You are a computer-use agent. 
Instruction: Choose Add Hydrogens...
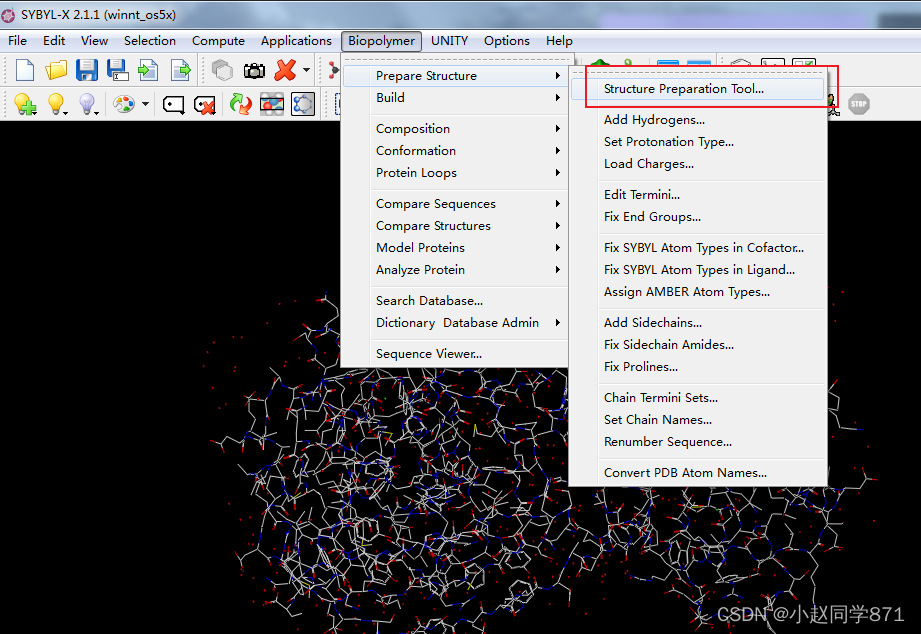click(x=698, y=120)
